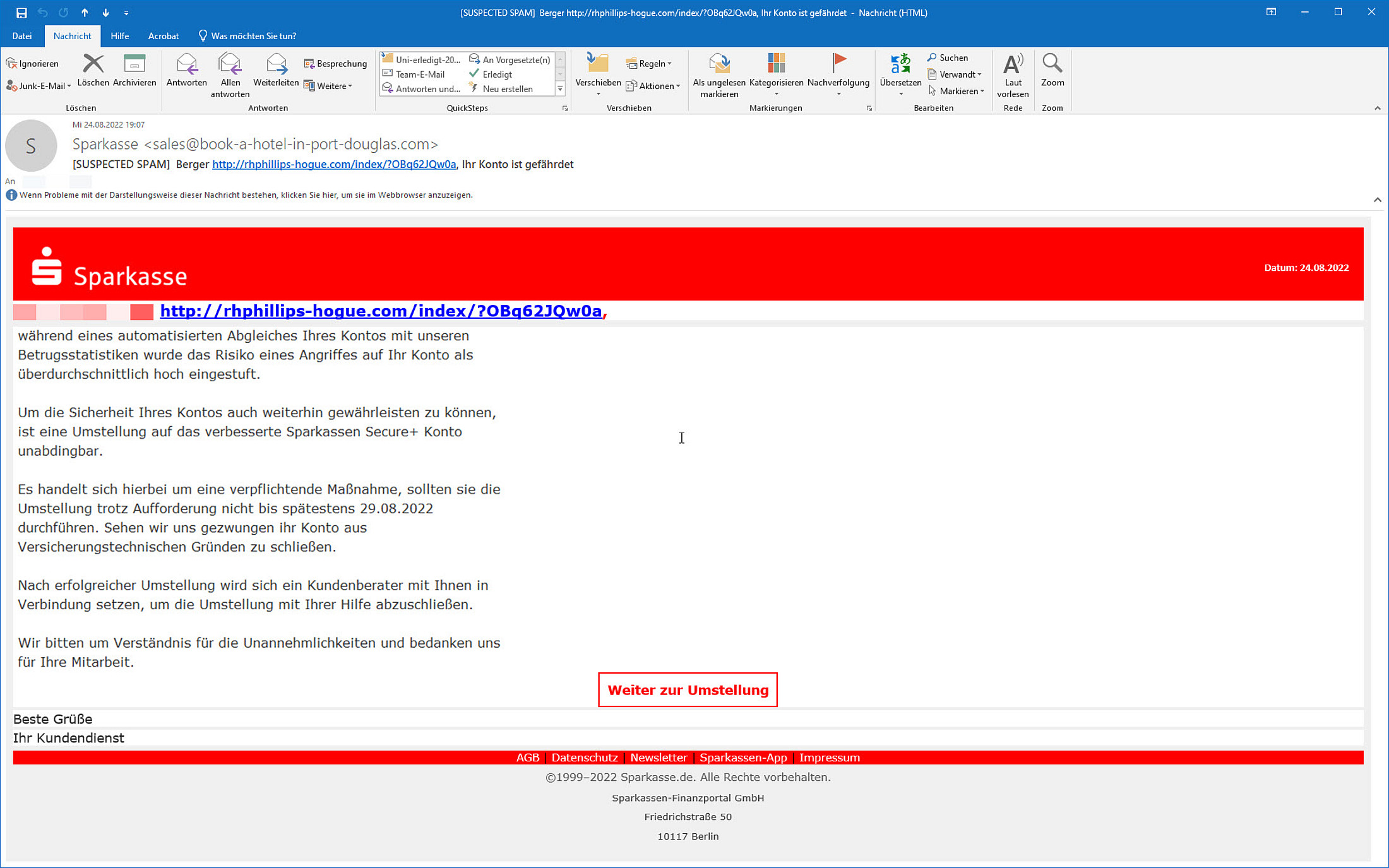Open the Datei menu tab
This screenshot has height=868, width=1389.
click(22, 36)
